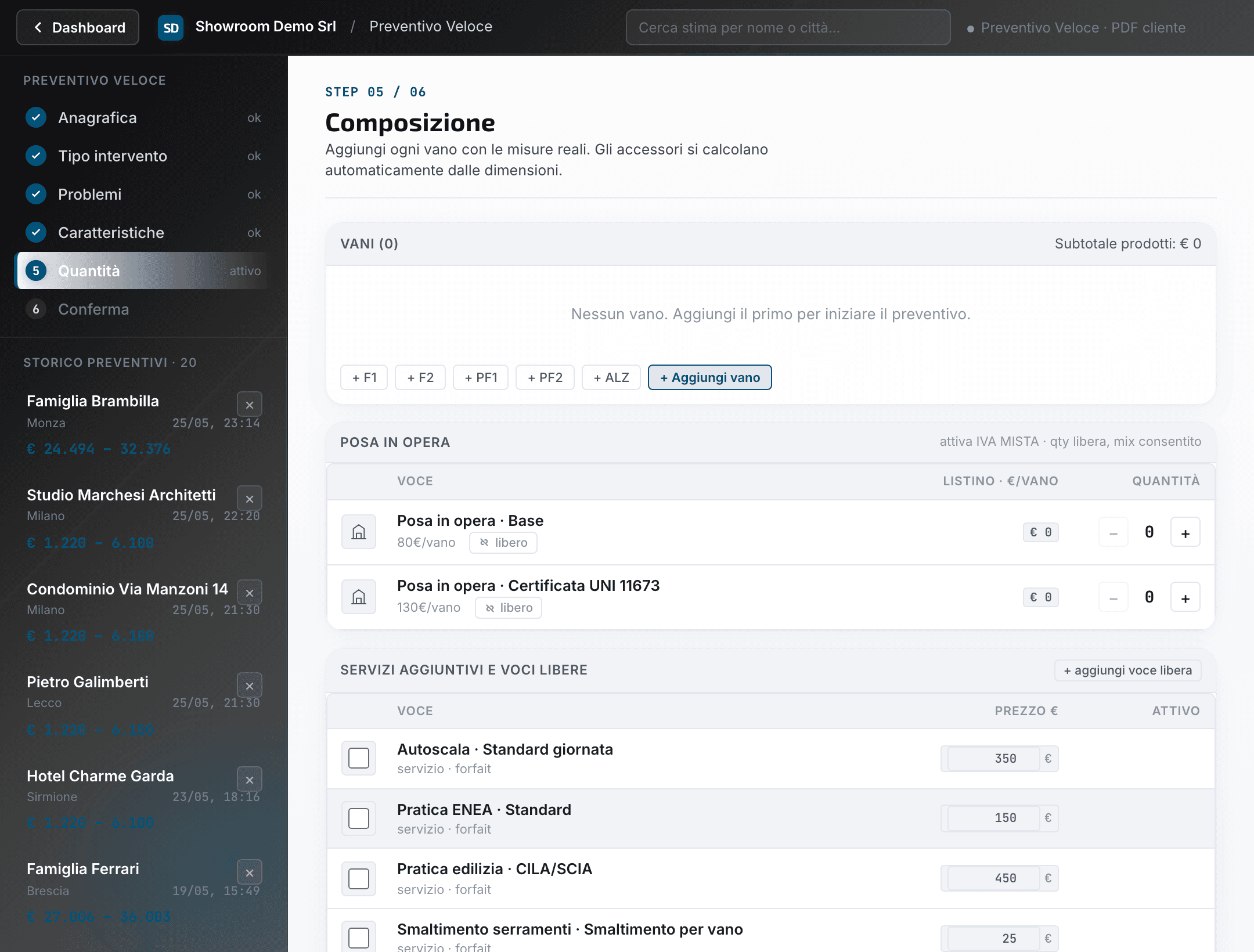Add an F2 vano preset

[x=420, y=377]
